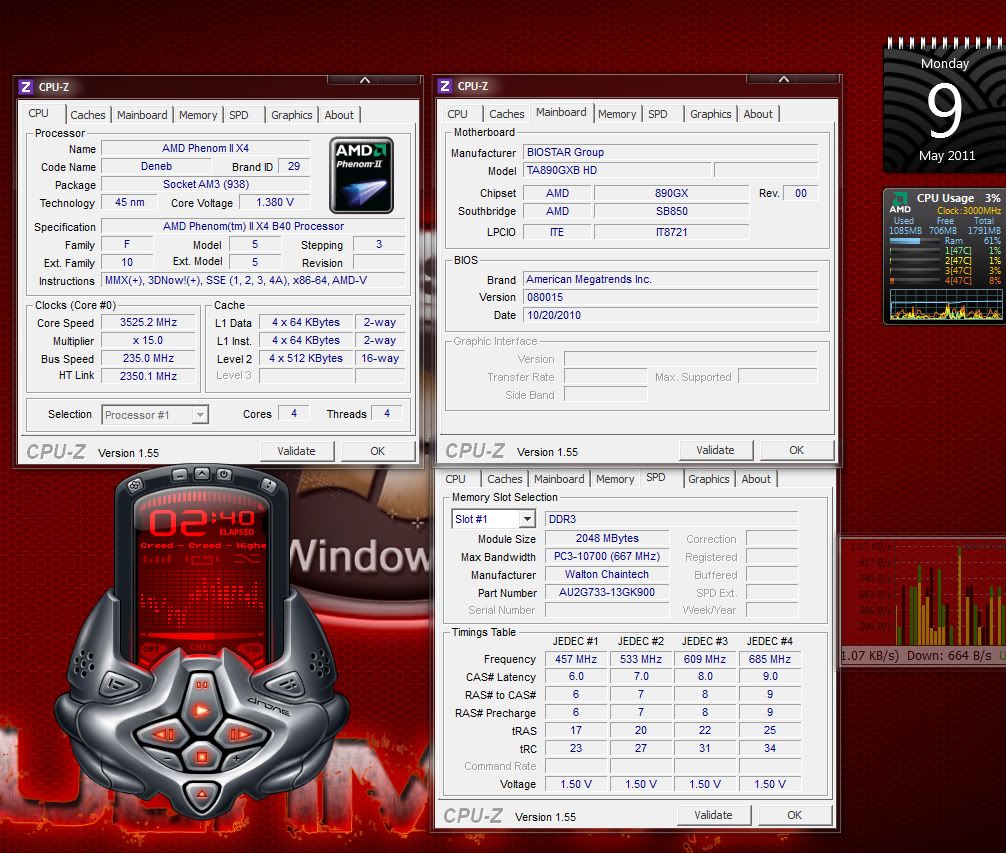This screenshot has height=853, width=1006.
Task: Open SPD tab in the processor window
Action: tap(239, 115)
